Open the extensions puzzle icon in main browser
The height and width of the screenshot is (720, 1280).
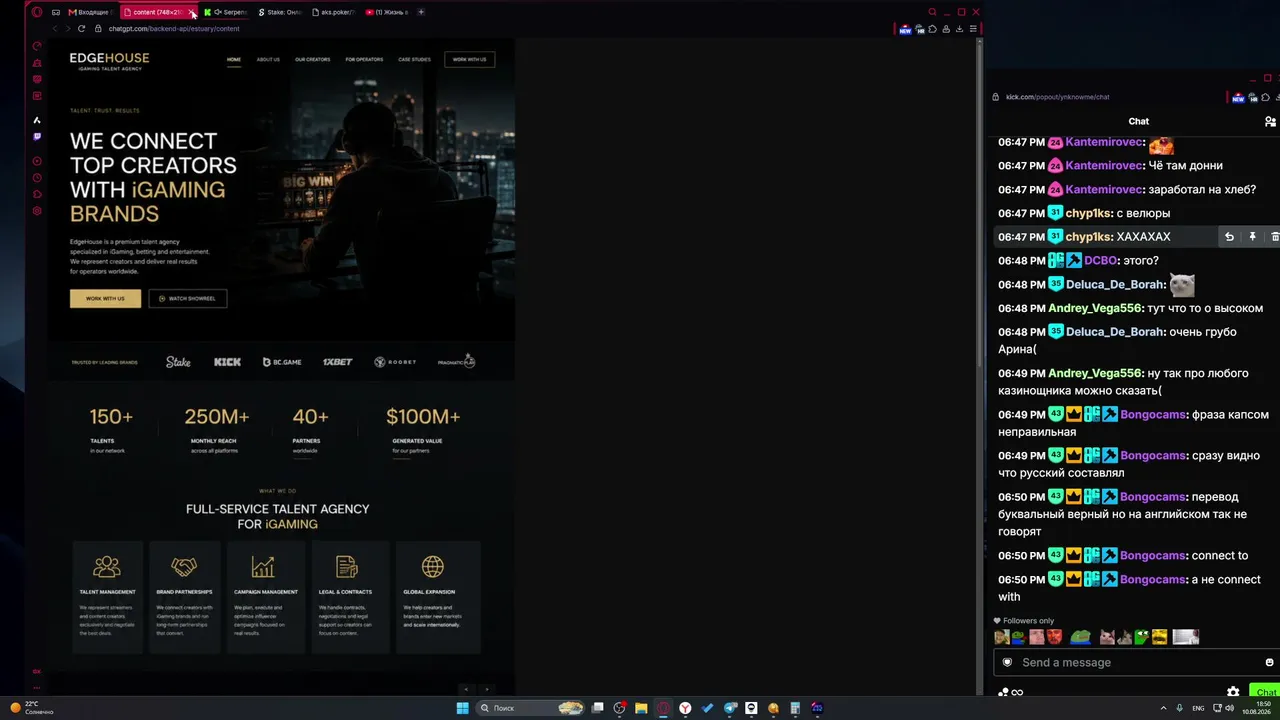coord(932,29)
